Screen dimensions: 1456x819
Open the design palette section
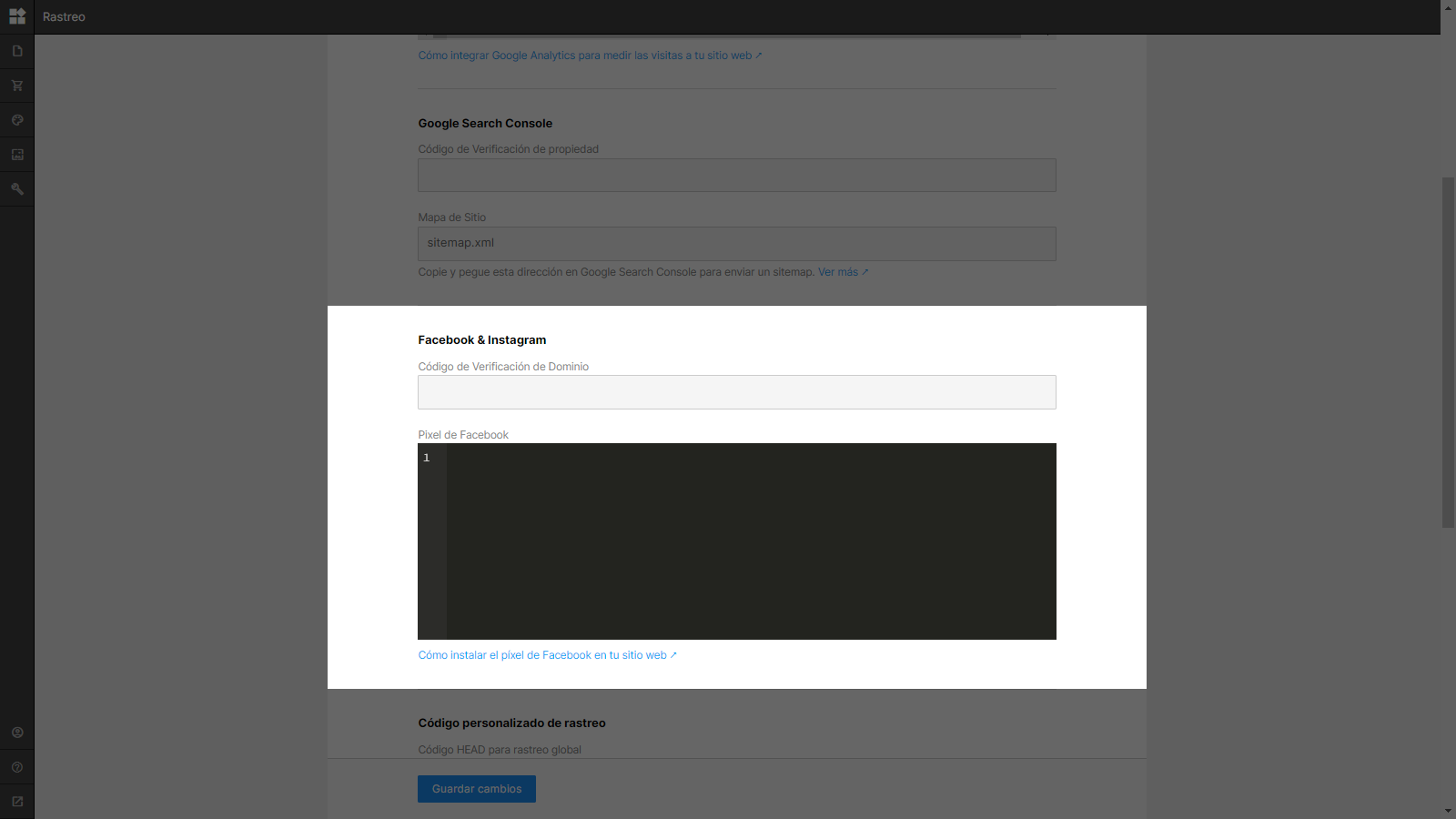(x=17, y=120)
